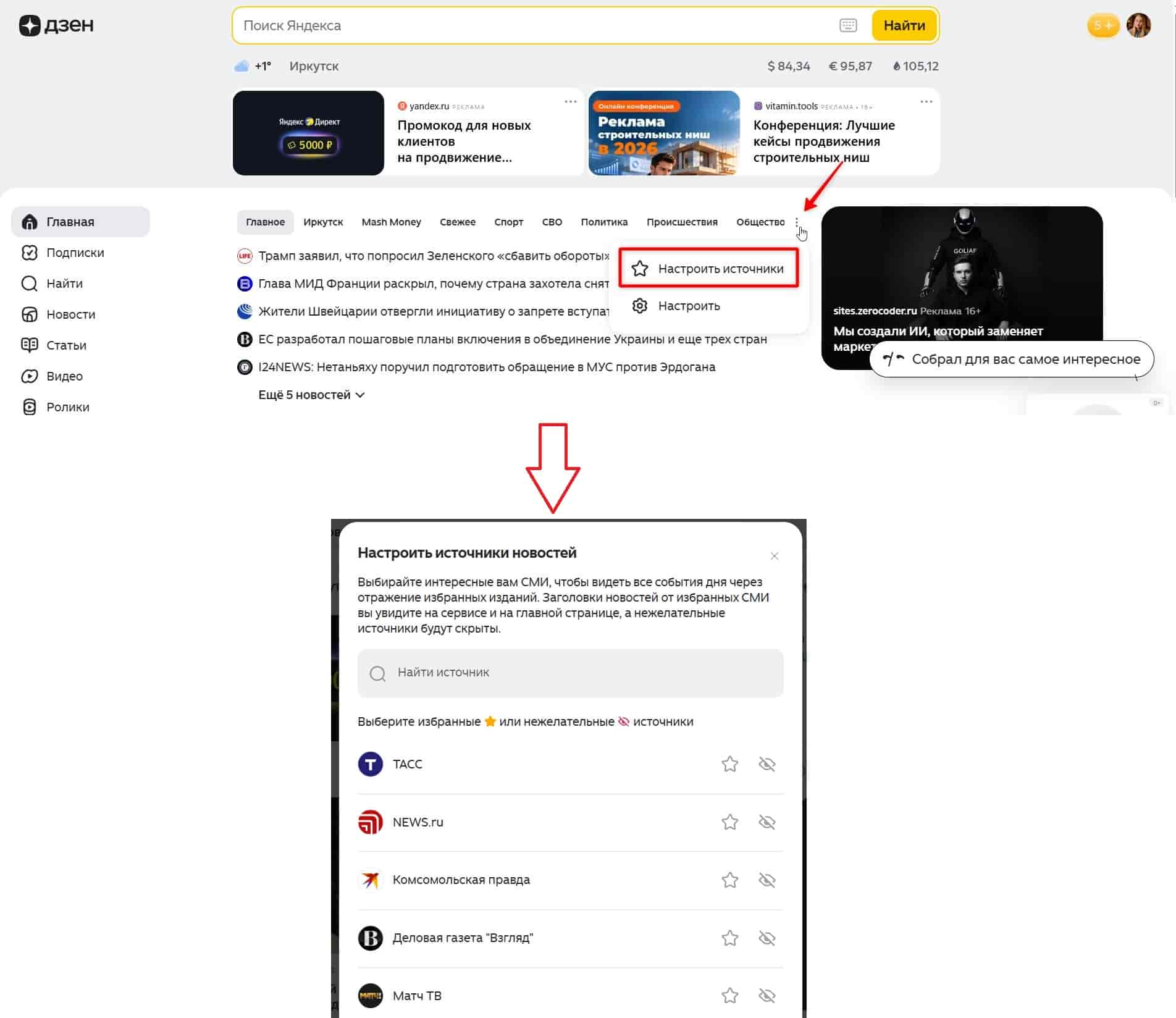Mark NEWS.ru as favorite with star
1176x1018 pixels.
click(729, 822)
